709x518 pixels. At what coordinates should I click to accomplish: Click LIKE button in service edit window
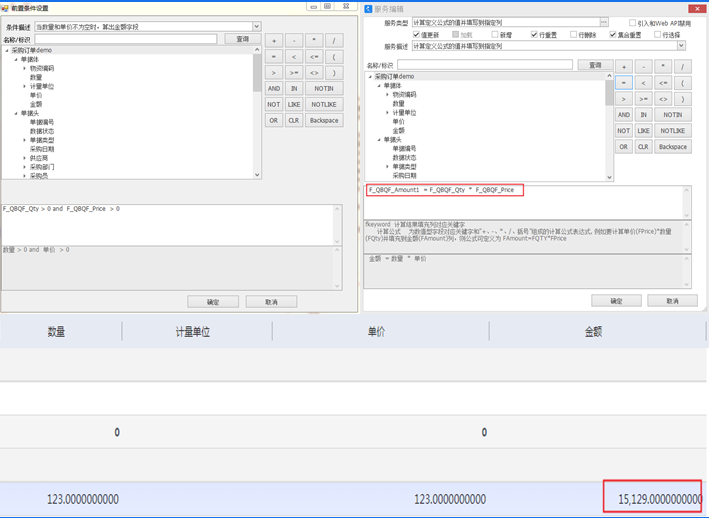(643, 131)
